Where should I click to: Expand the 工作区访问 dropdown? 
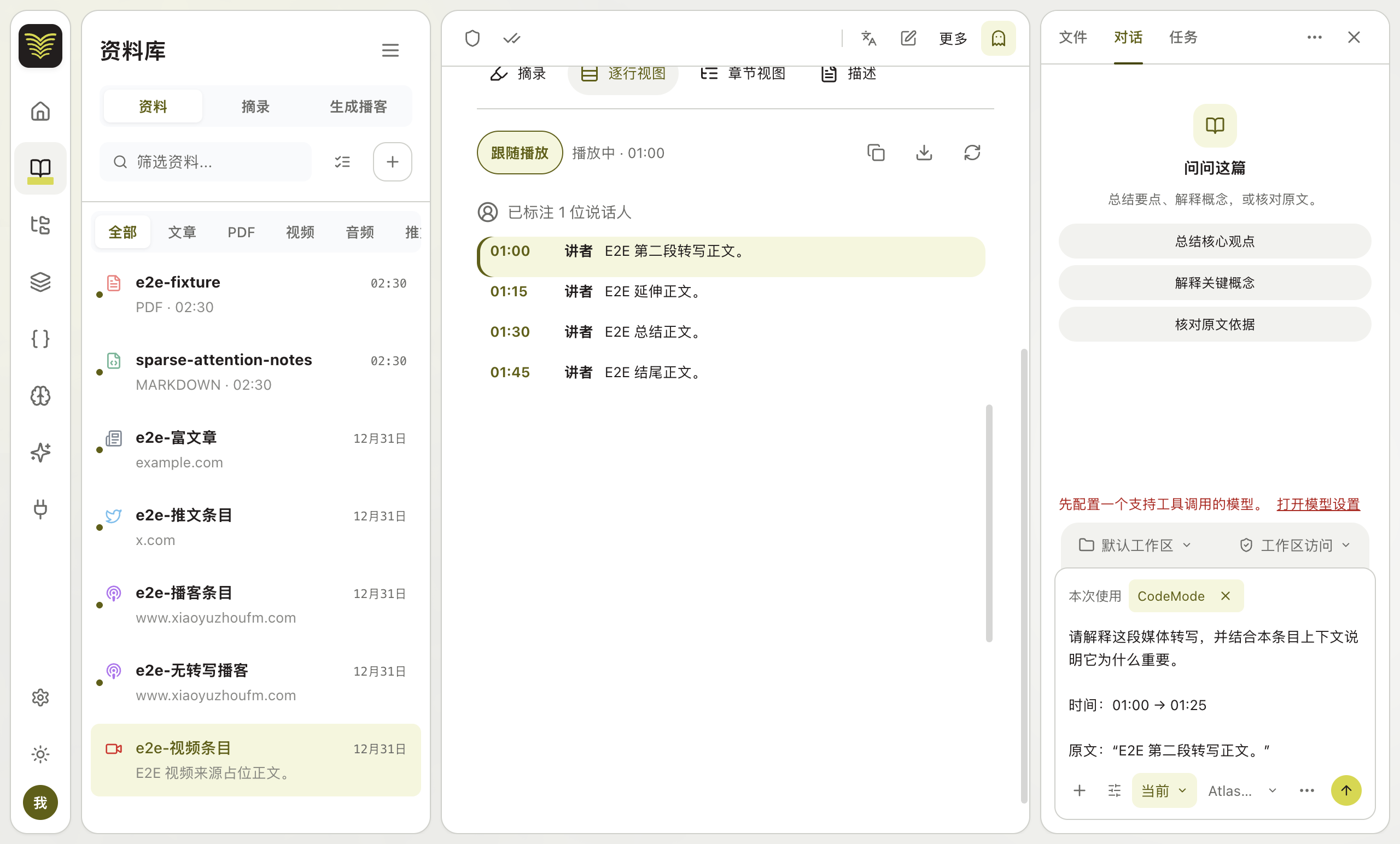click(x=1294, y=545)
